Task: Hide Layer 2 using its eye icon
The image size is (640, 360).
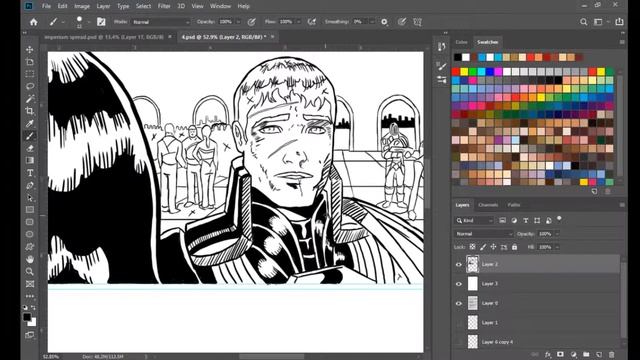Action: point(459,264)
